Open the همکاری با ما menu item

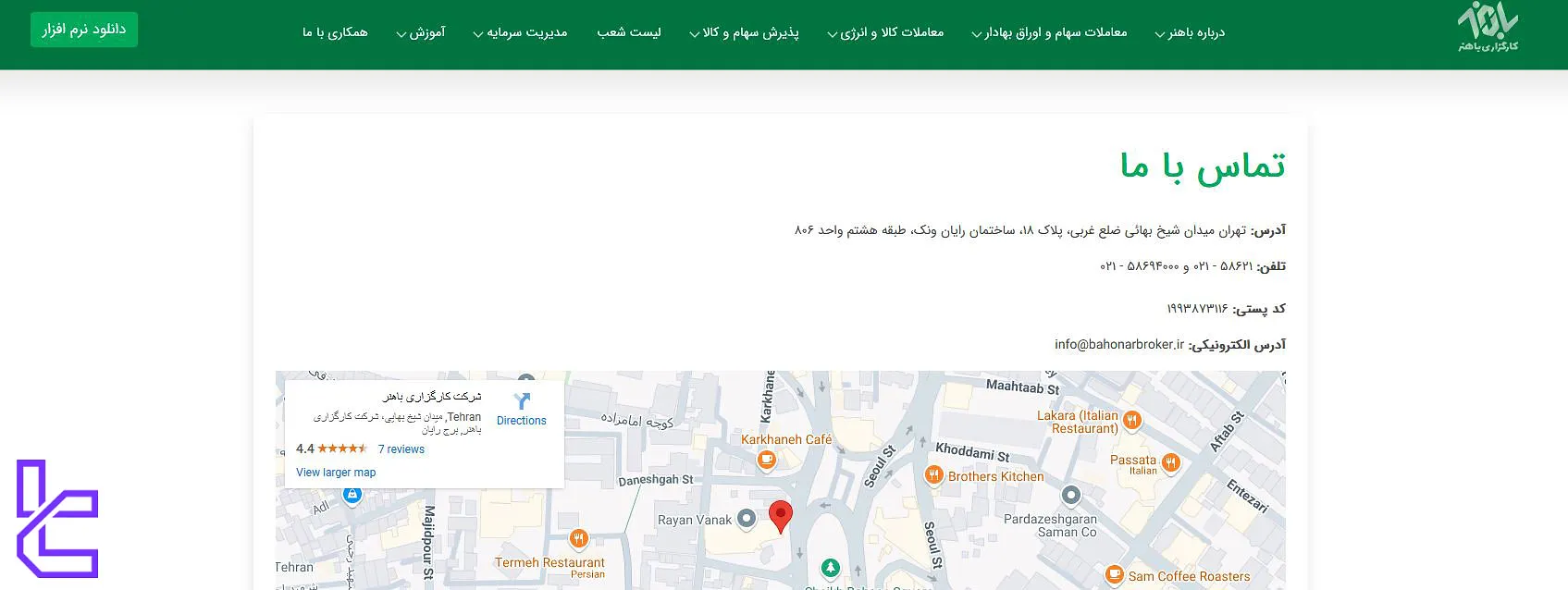pos(335,32)
